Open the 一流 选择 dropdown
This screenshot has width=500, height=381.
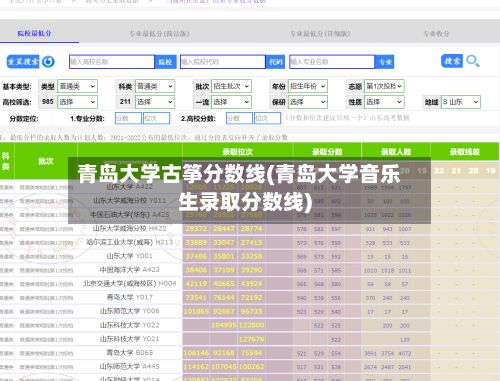pos(231,102)
